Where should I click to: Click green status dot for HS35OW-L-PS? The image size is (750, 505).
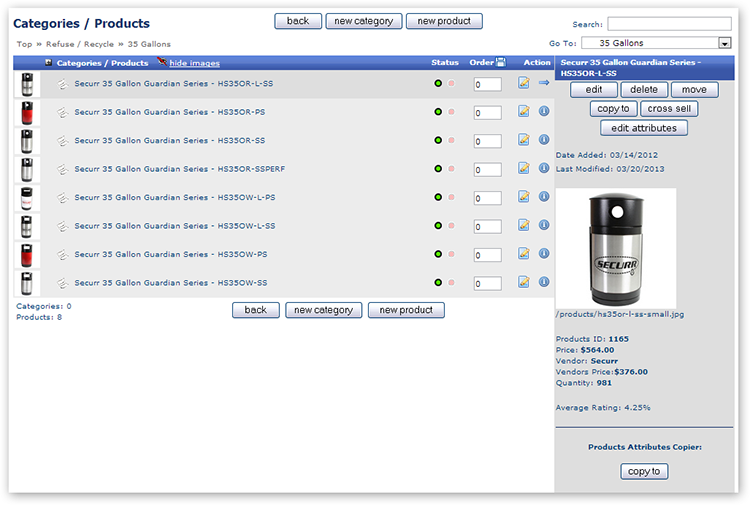438,197
